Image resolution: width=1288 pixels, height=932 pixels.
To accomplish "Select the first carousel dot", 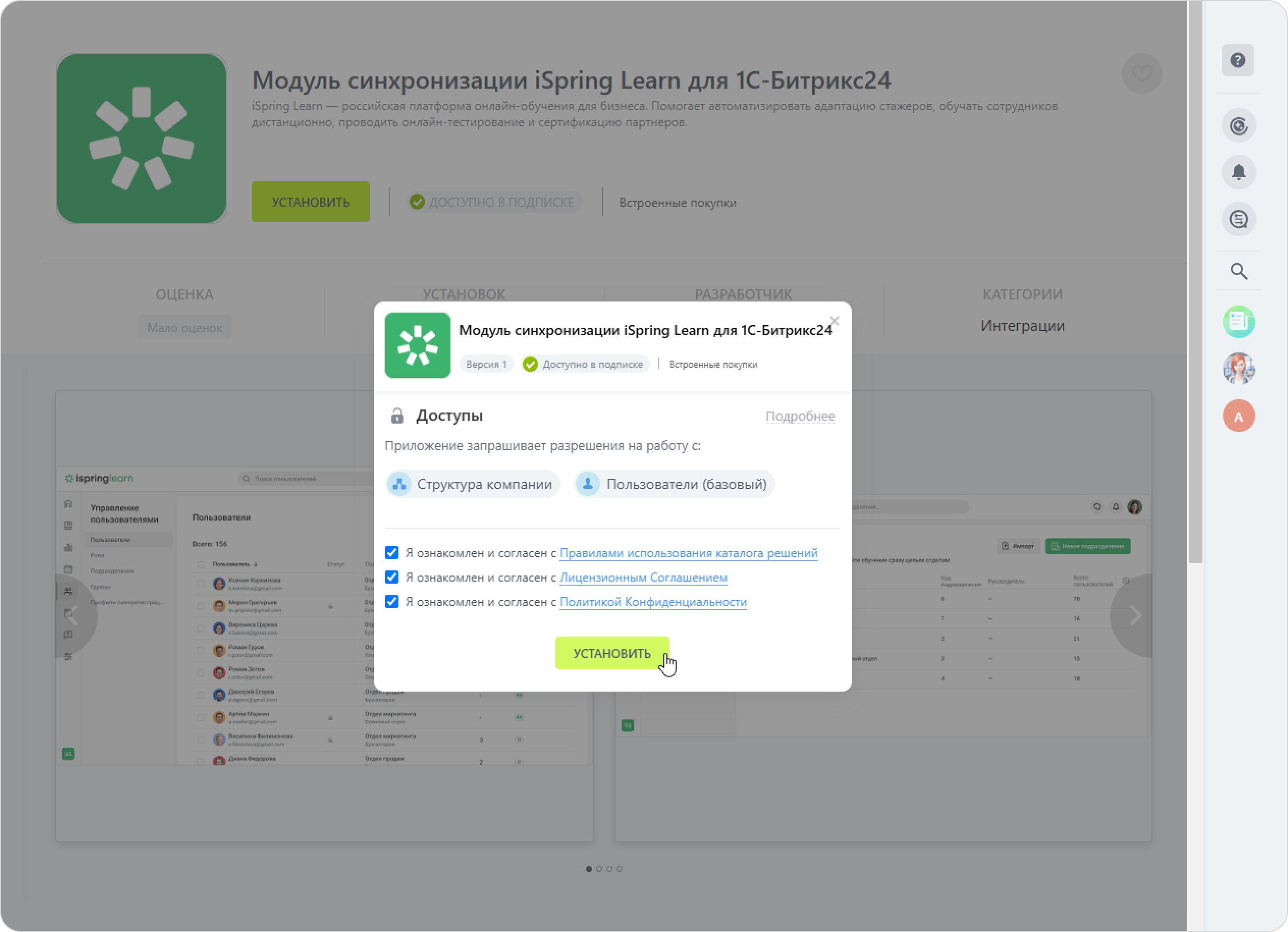I will [589, 869].
